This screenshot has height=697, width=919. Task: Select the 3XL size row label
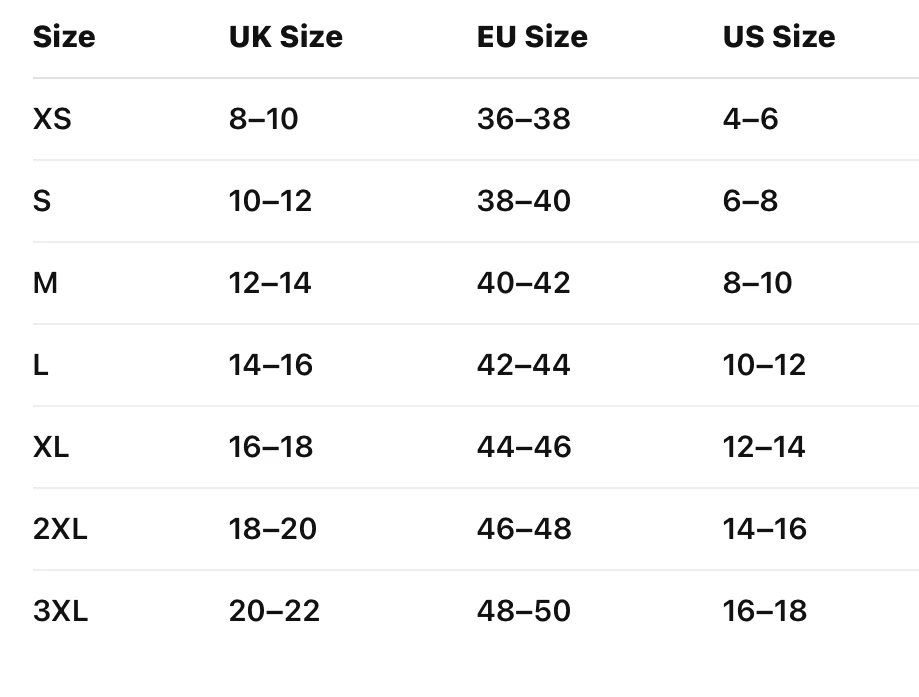pyautogui.click(x=60, y=611)
